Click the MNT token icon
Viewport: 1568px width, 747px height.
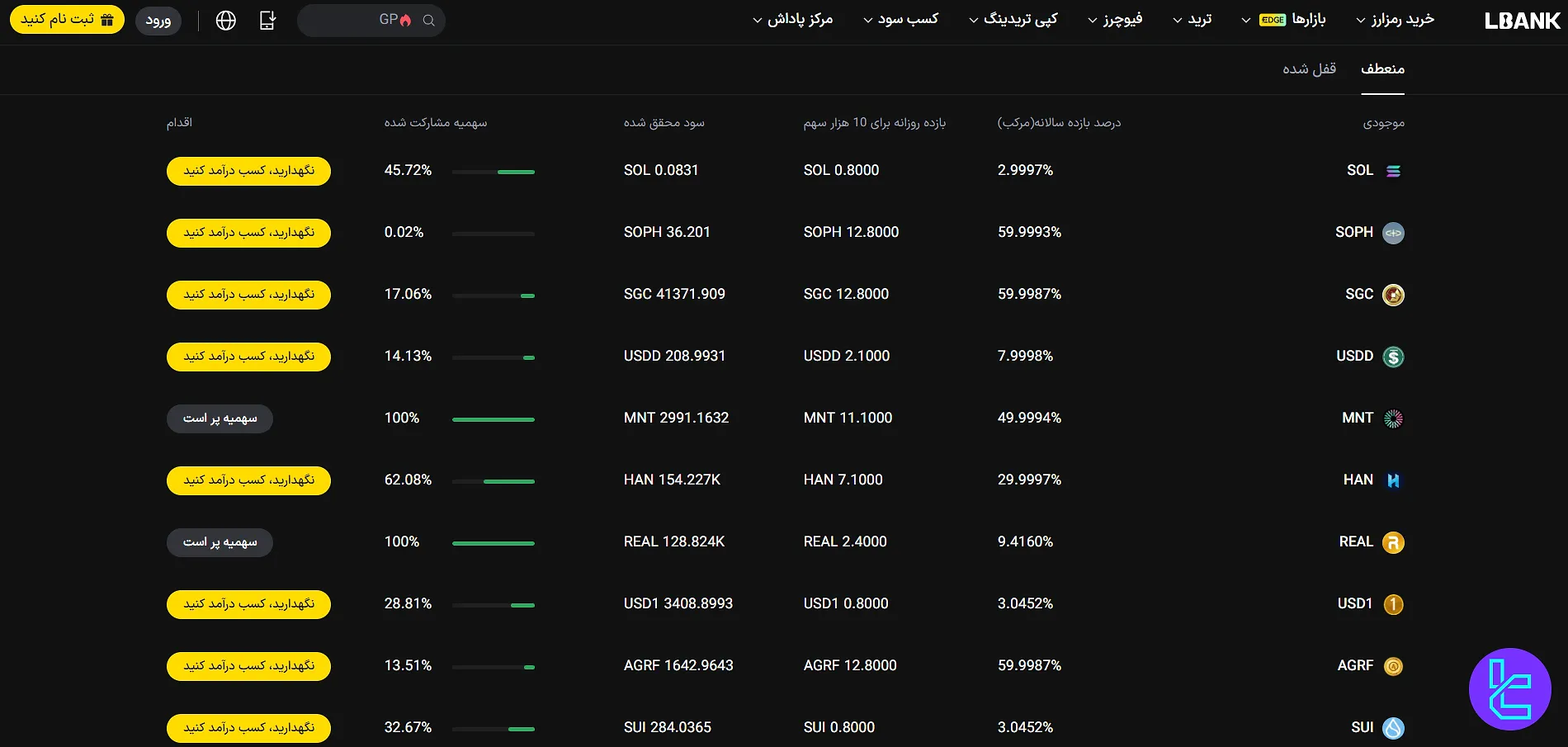(1394, 418)
